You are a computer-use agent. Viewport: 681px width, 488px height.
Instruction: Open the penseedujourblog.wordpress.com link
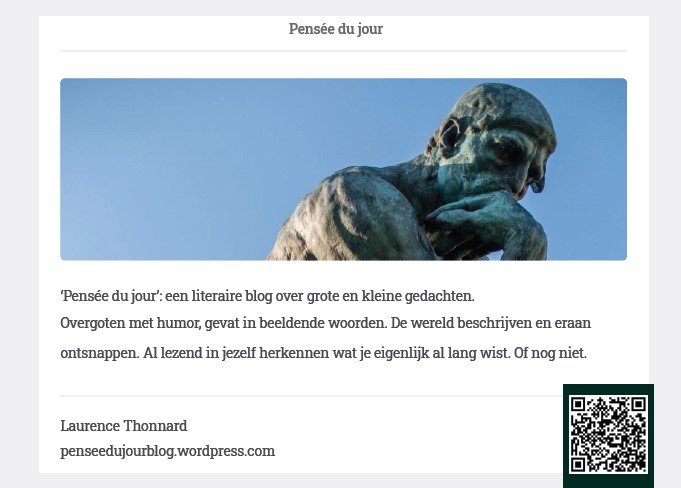[x=167, y=451]
